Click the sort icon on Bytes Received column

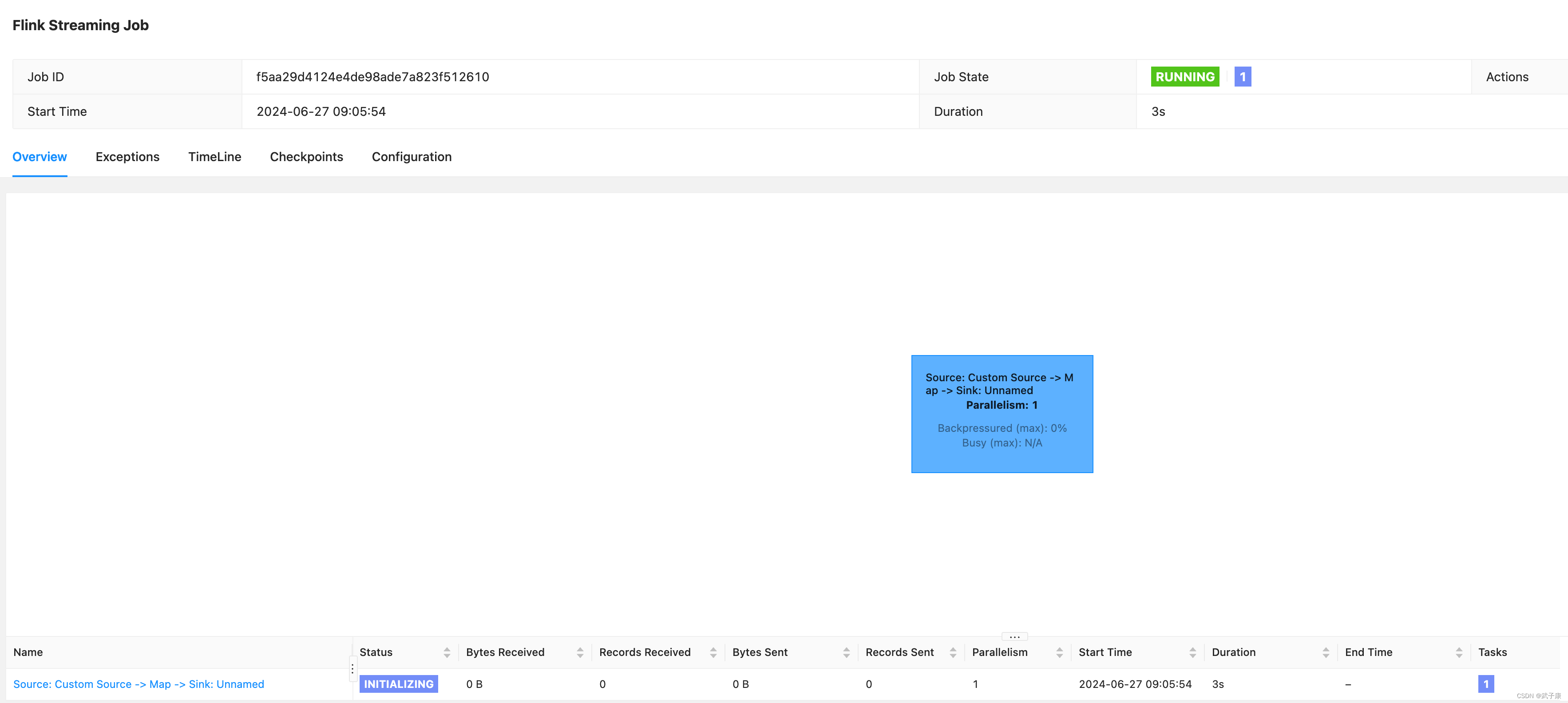pos(580,652)
